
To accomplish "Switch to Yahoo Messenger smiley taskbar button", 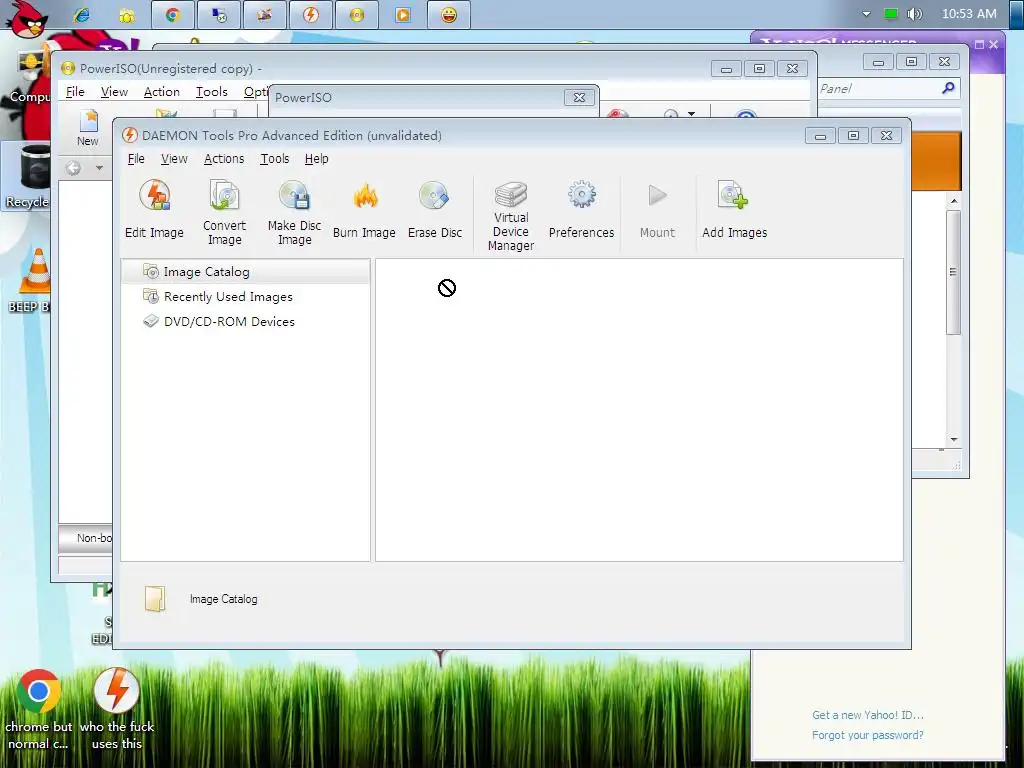I will [x=449, y=15].
